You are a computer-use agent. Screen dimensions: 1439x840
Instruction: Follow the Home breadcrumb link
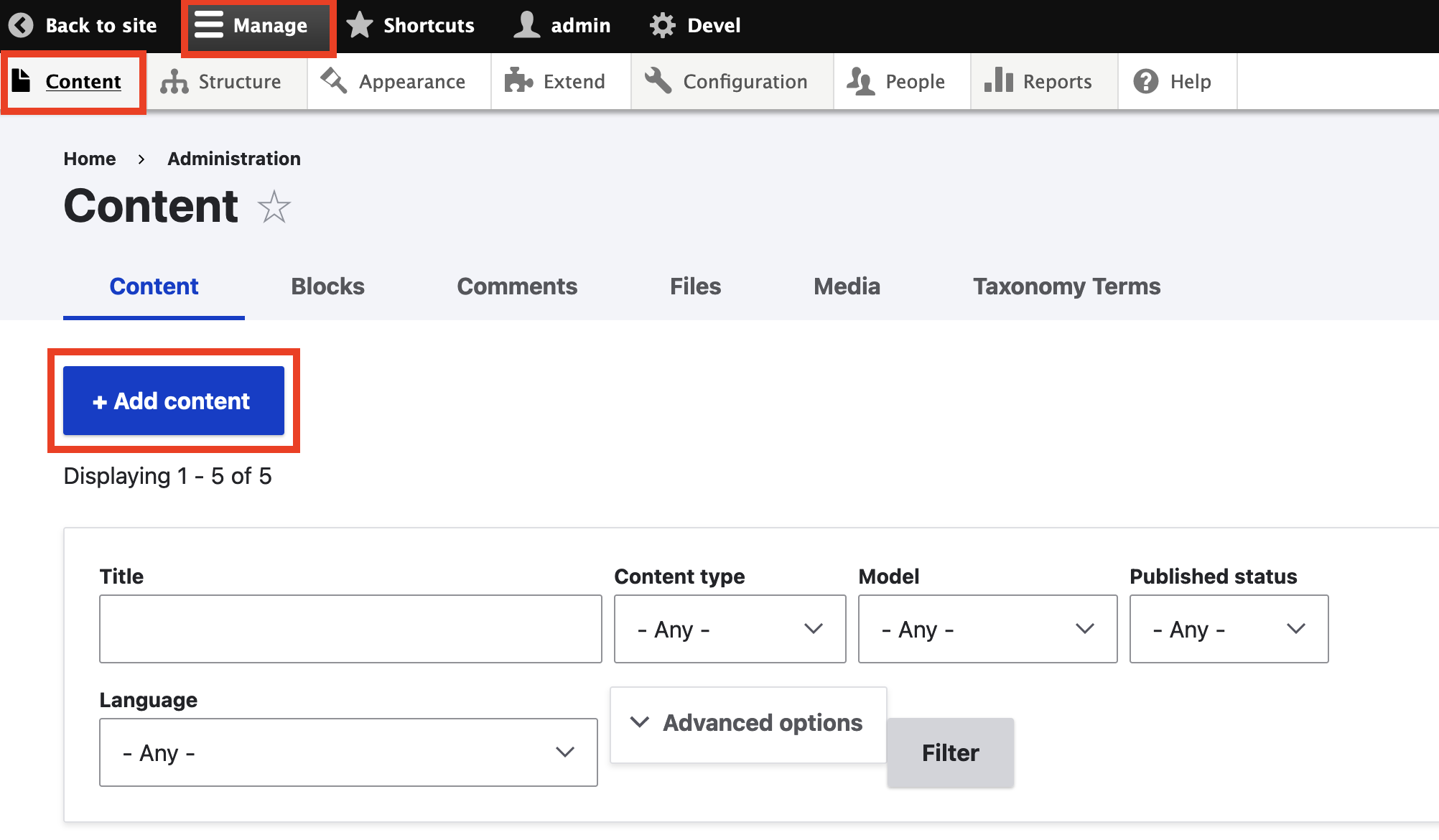(x=89, y=159)
